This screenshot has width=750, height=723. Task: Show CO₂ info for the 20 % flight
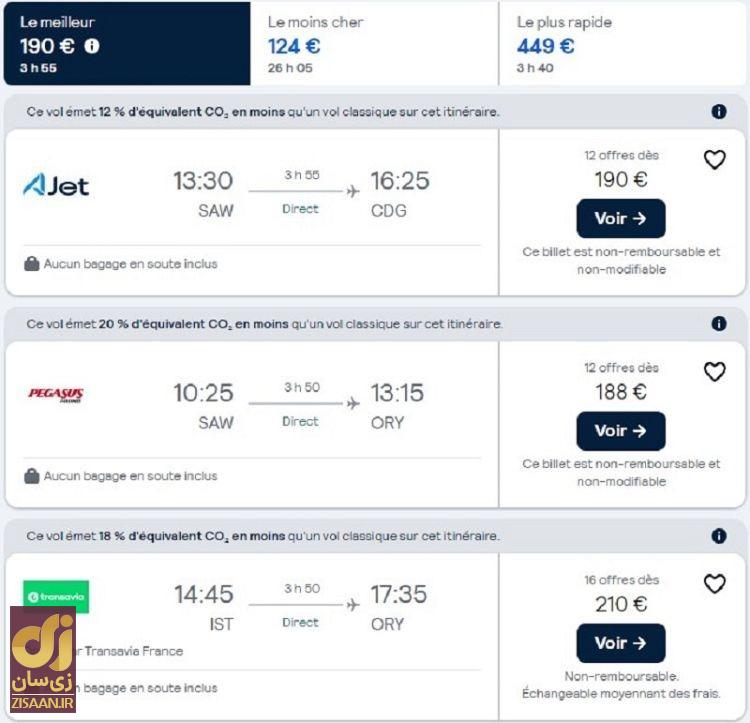pos(719,324)
